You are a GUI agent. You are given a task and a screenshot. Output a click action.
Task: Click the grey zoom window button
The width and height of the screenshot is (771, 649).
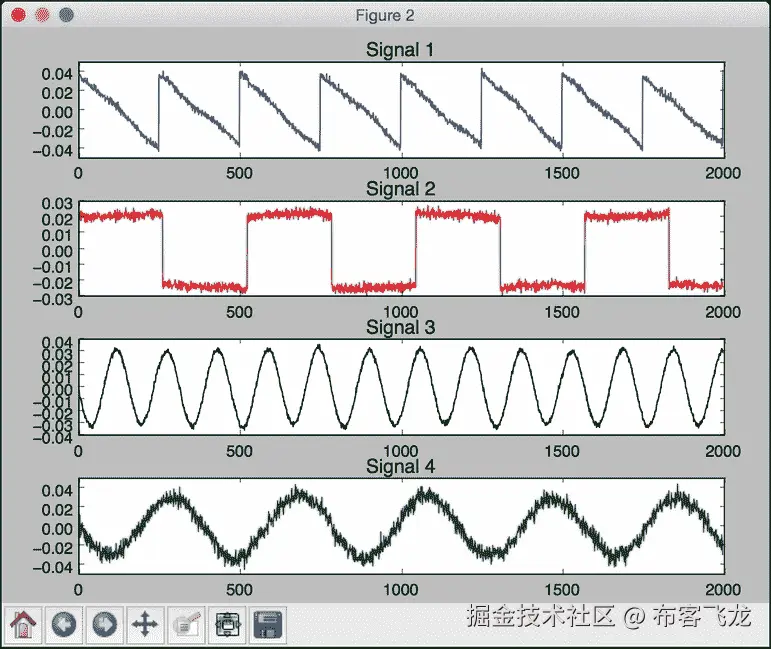pos(66,15)
